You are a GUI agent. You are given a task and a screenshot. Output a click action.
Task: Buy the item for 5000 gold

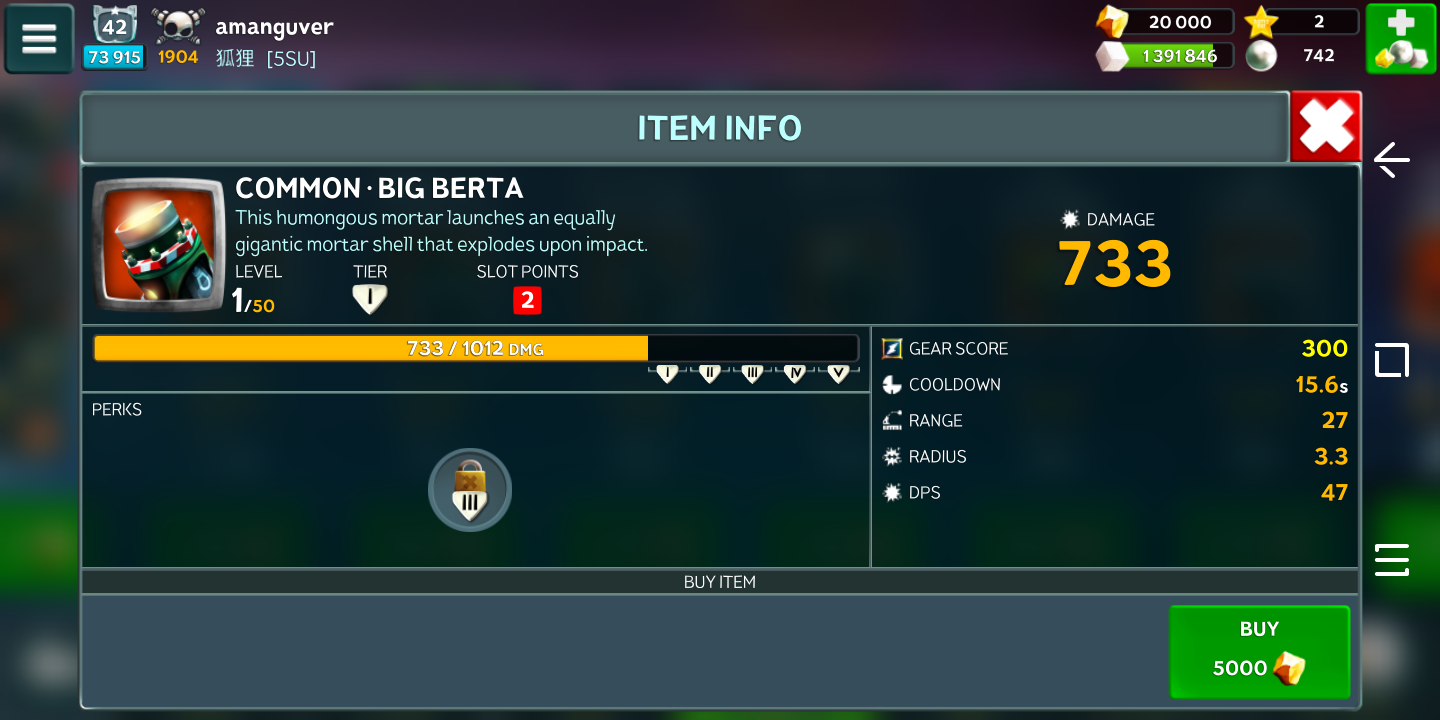point(1259,651)
